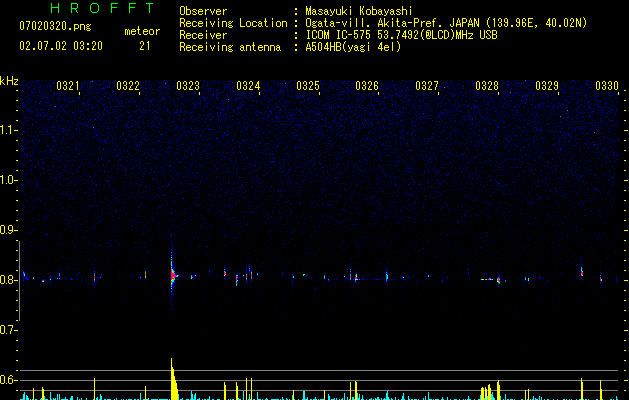
Task: Click the 0322 time marker
Action: (128, 85)
